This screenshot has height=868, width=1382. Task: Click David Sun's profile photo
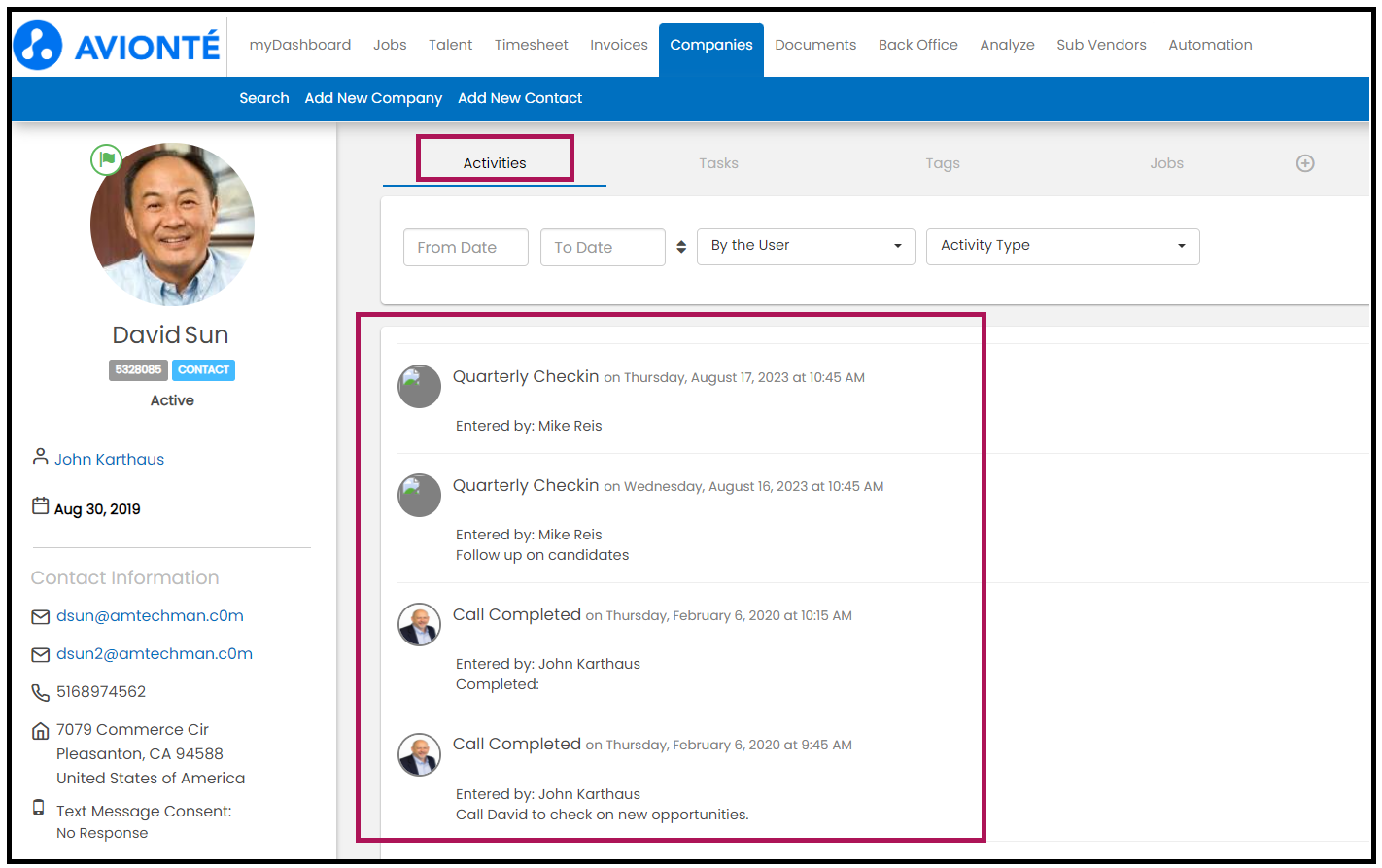(x=173, y=226)
